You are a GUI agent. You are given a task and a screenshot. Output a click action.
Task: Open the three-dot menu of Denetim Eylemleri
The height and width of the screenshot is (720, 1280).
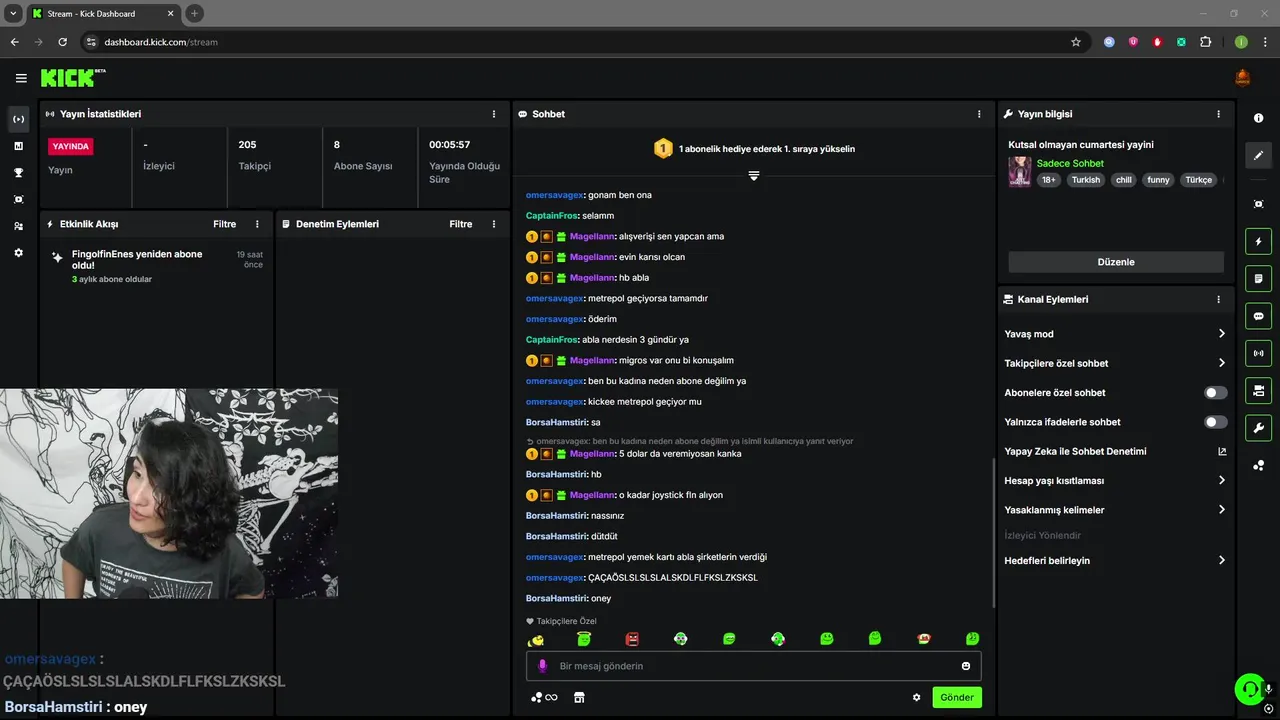pyautogui.click(x=493, y=224)
